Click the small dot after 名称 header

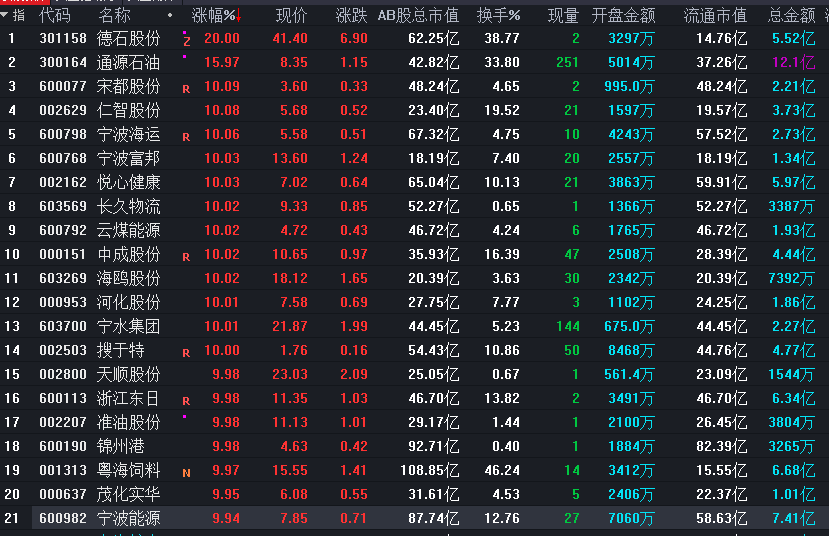coord(170,15)
